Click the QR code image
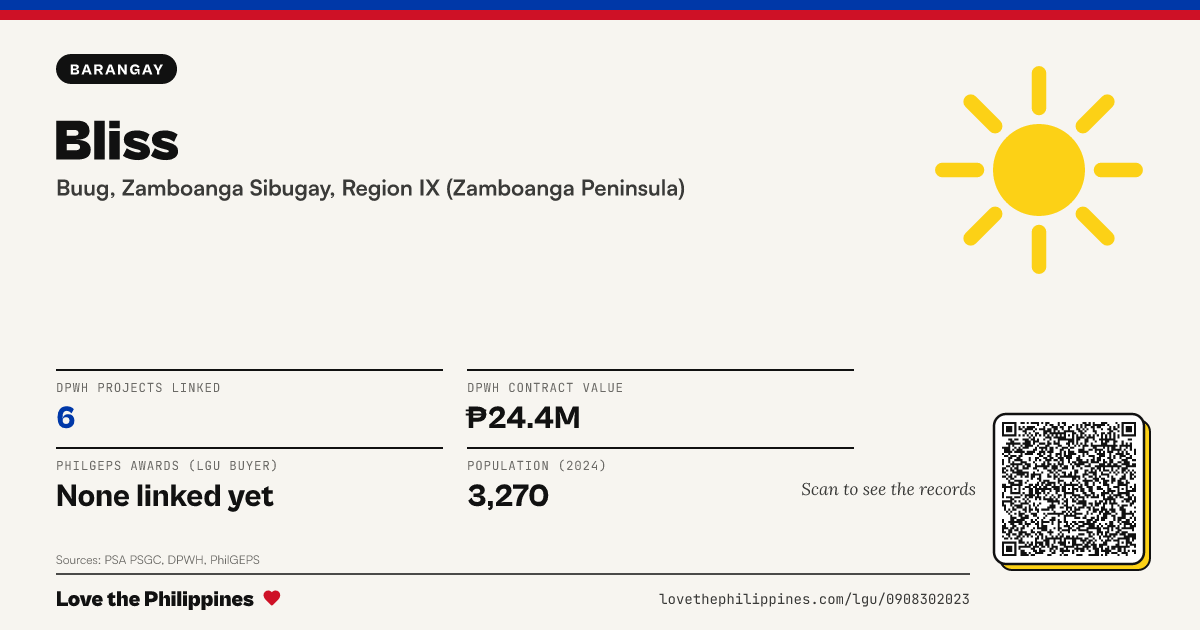The image size is (1200, 630). [1070, 489]
